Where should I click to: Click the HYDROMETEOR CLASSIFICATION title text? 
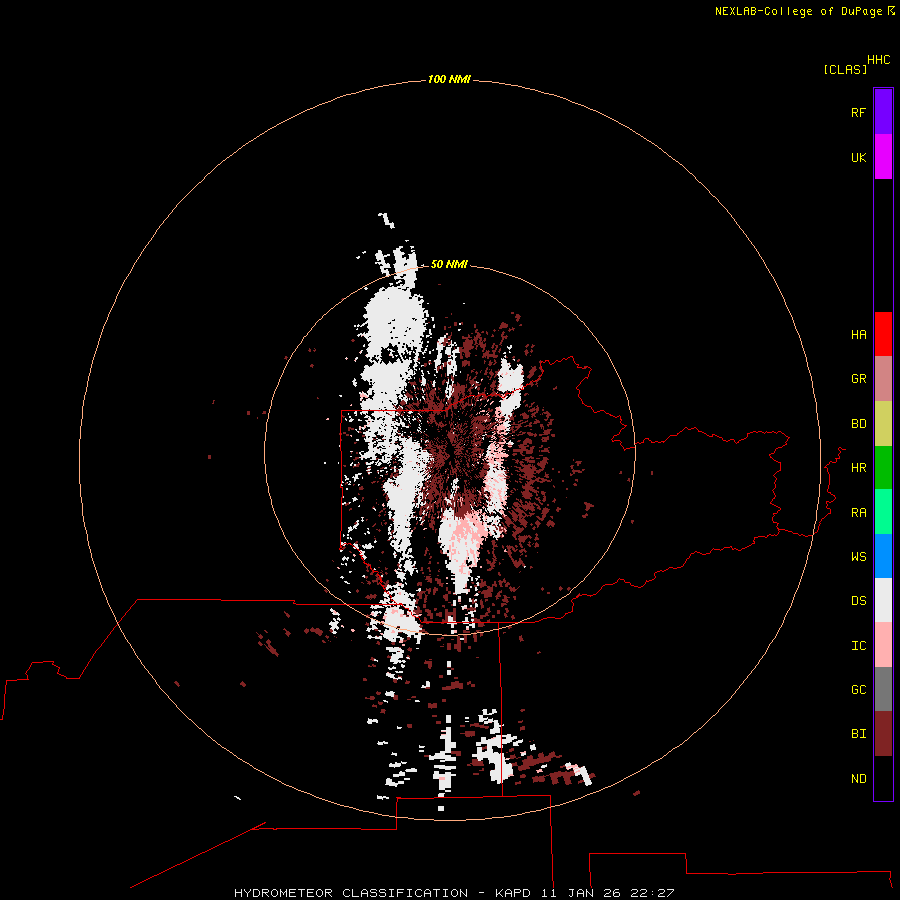pos(351,893)
